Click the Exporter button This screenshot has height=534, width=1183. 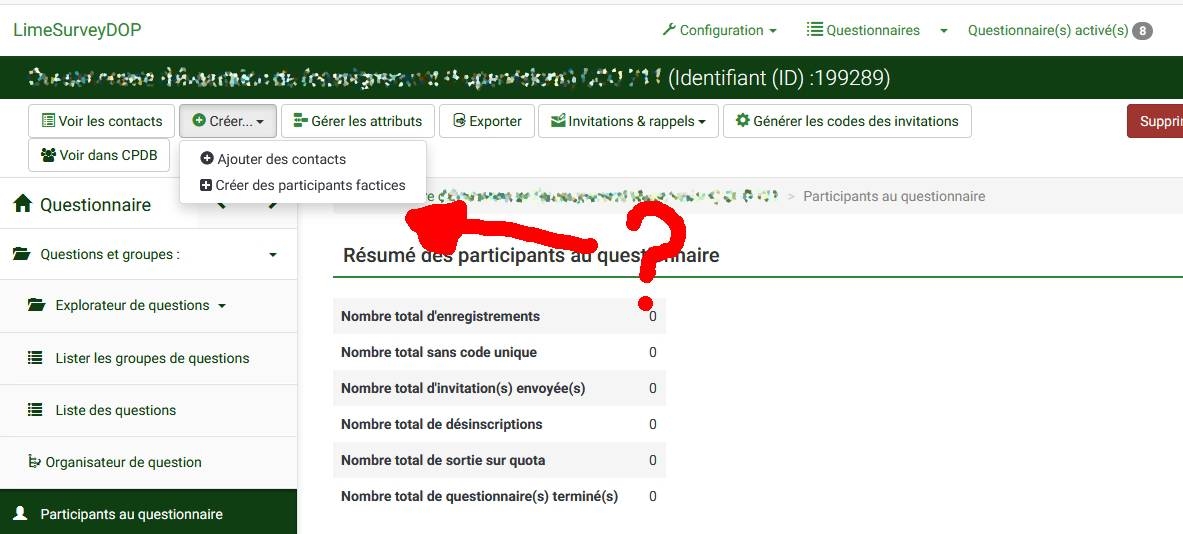[x=487, y=121]
